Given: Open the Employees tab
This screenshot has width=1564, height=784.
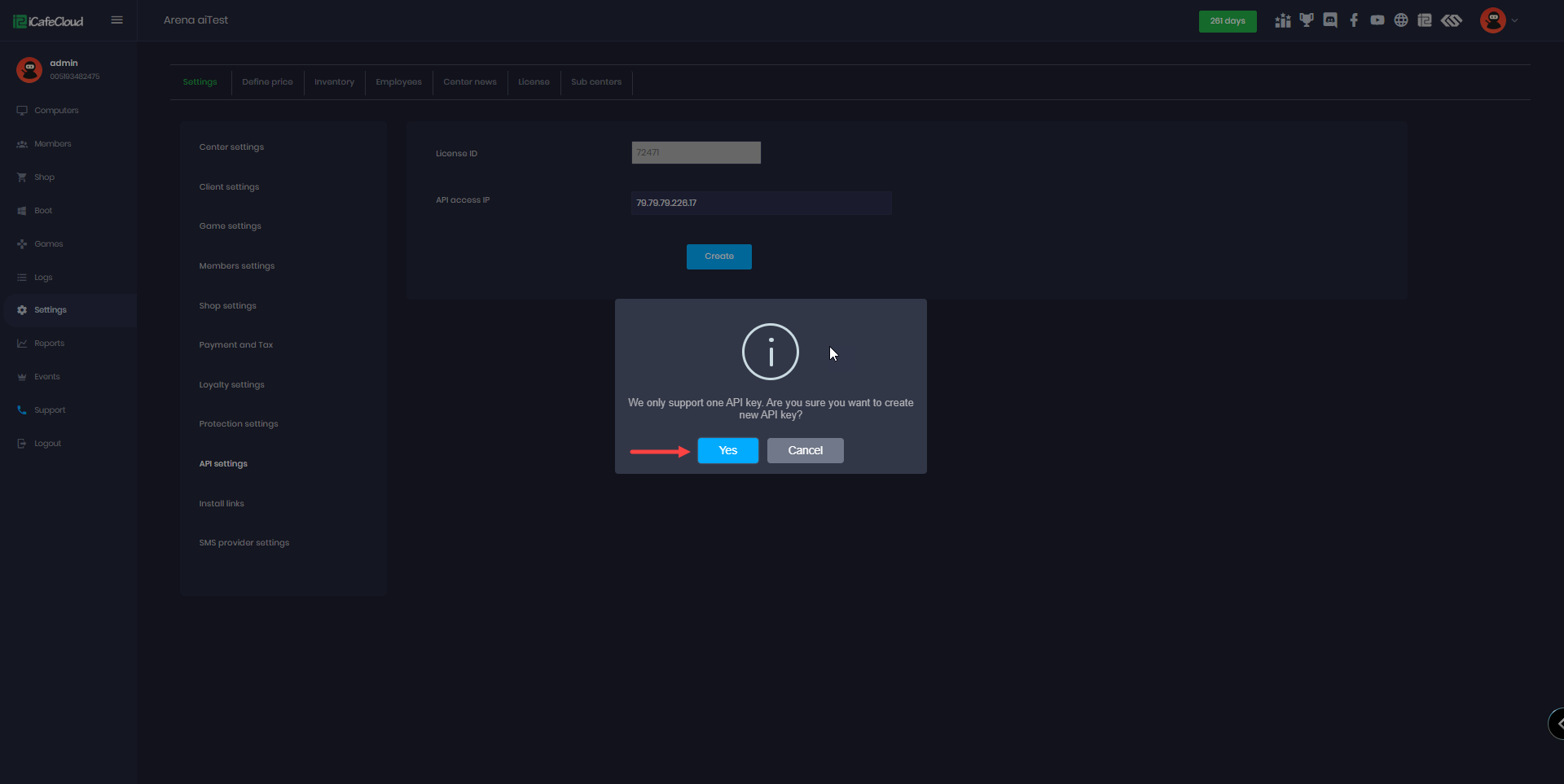Looking at the screenshot, I should [x=398, y=82].
